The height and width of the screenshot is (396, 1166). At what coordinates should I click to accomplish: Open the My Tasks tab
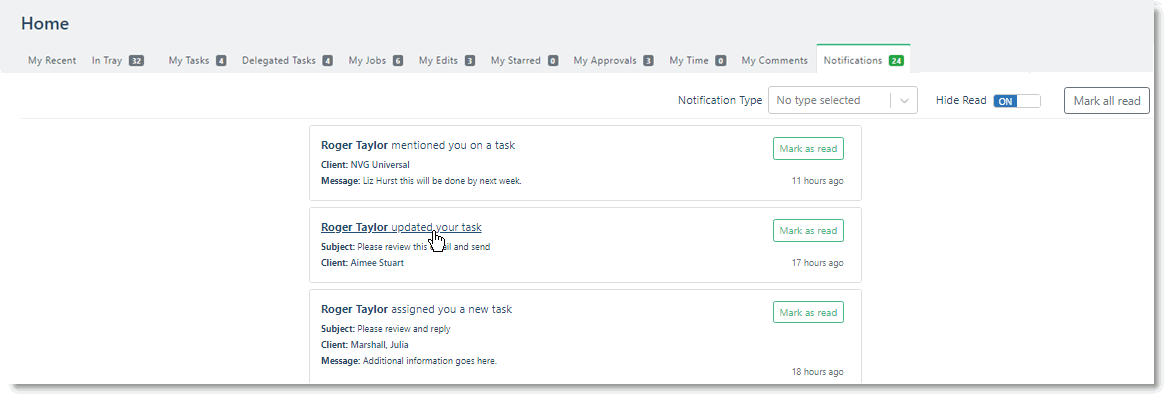click(x=197, y=61)
